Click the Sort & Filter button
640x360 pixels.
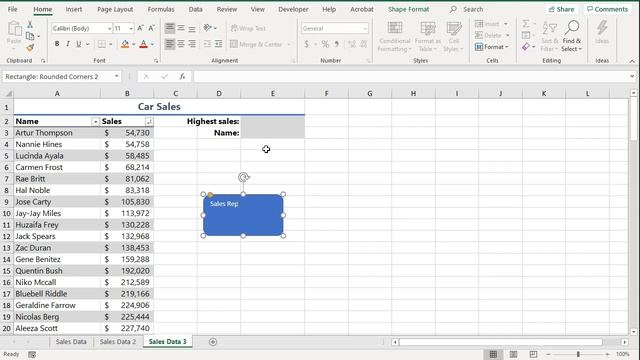tap(549, 36)
